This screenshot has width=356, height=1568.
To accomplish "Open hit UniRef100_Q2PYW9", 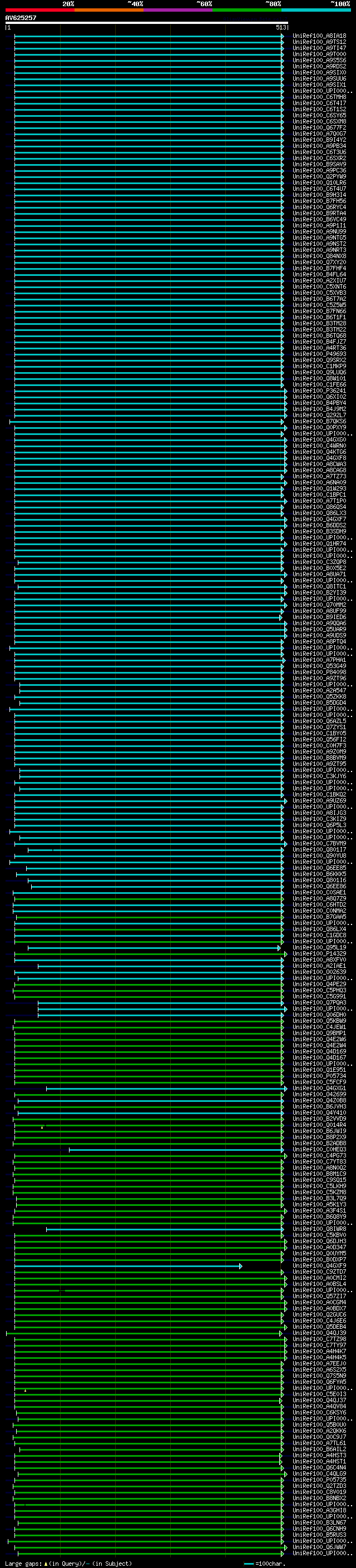I will (319, 176).
